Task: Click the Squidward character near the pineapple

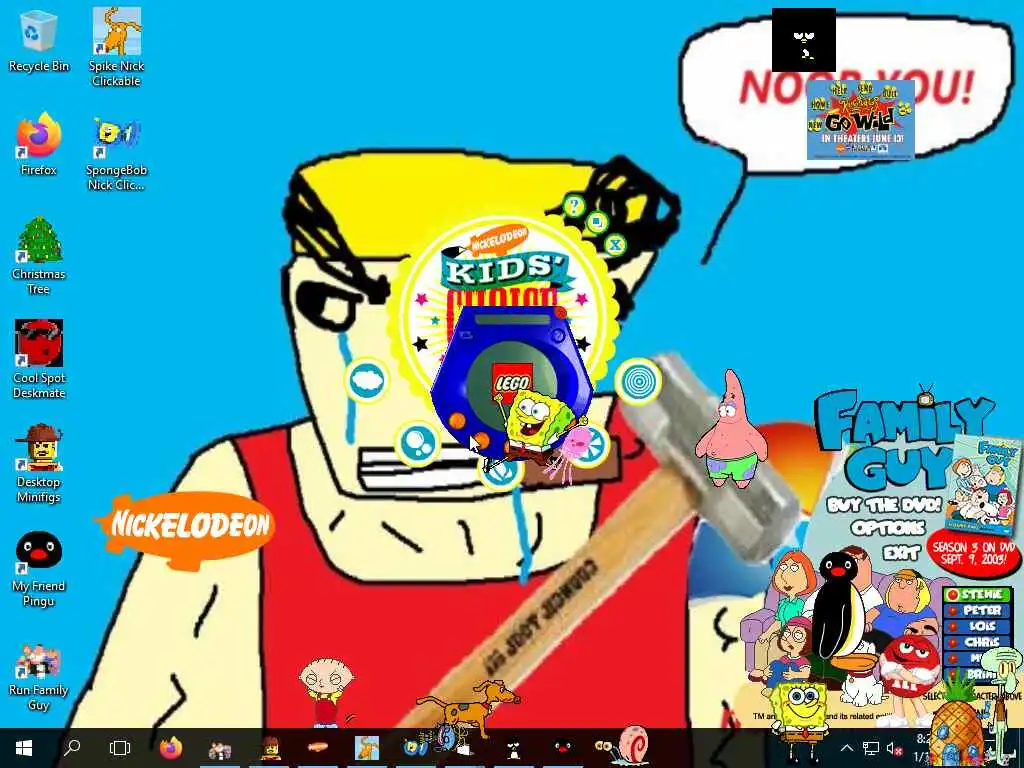Action: [x=1000, y=686]
